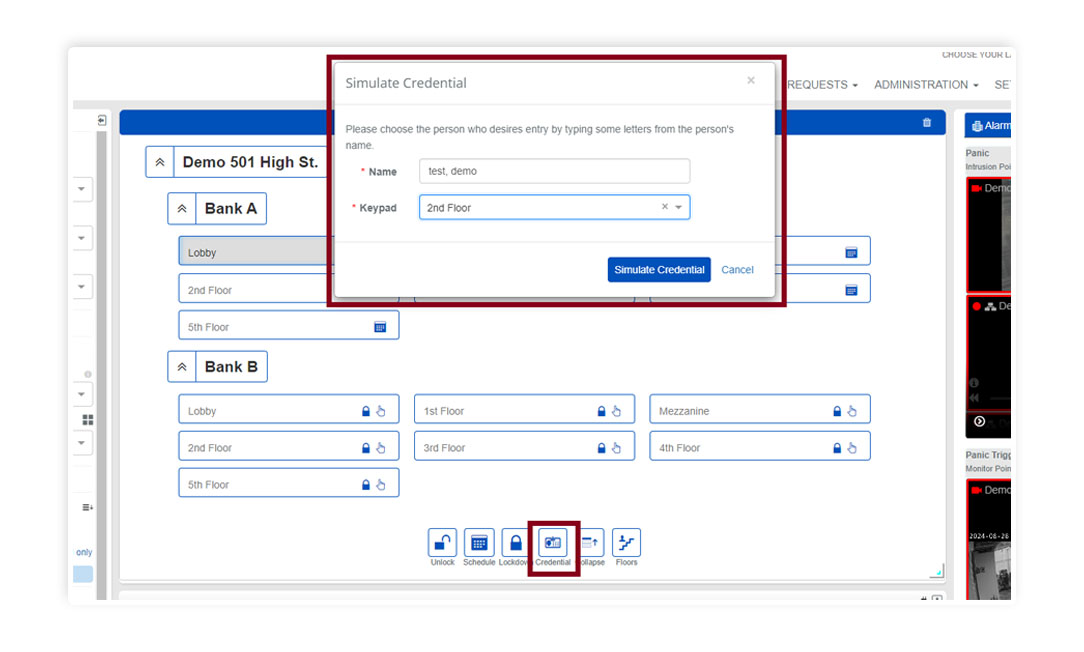Click the Collapse icon in bottom toolbar

591,543
